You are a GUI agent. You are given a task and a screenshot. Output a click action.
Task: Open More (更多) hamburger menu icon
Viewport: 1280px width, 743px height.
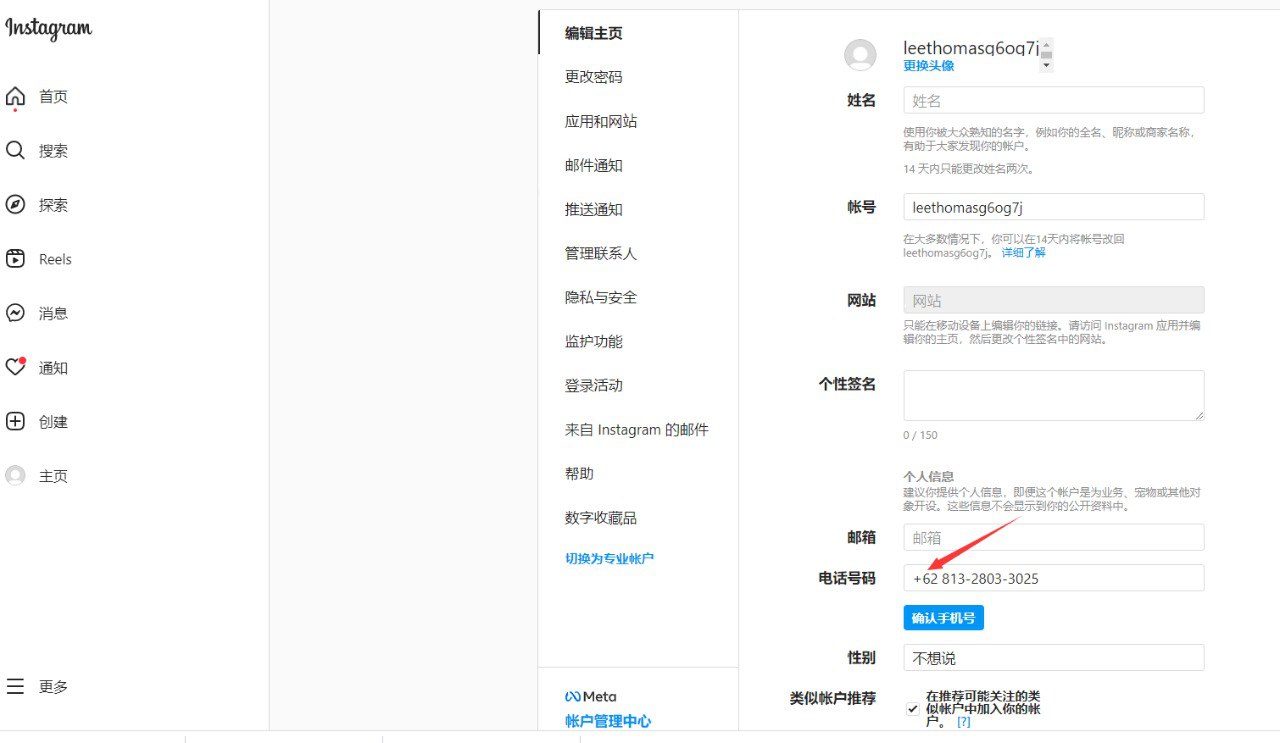point(15,687)
